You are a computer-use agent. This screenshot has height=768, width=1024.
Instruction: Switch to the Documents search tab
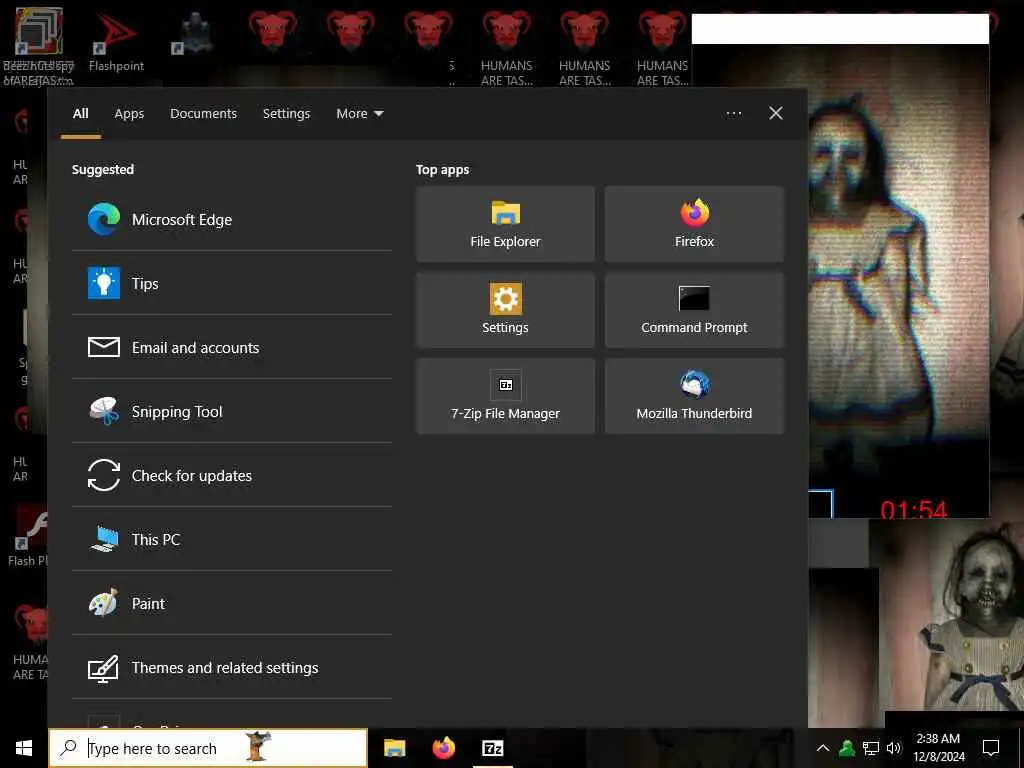click(204, 114)
